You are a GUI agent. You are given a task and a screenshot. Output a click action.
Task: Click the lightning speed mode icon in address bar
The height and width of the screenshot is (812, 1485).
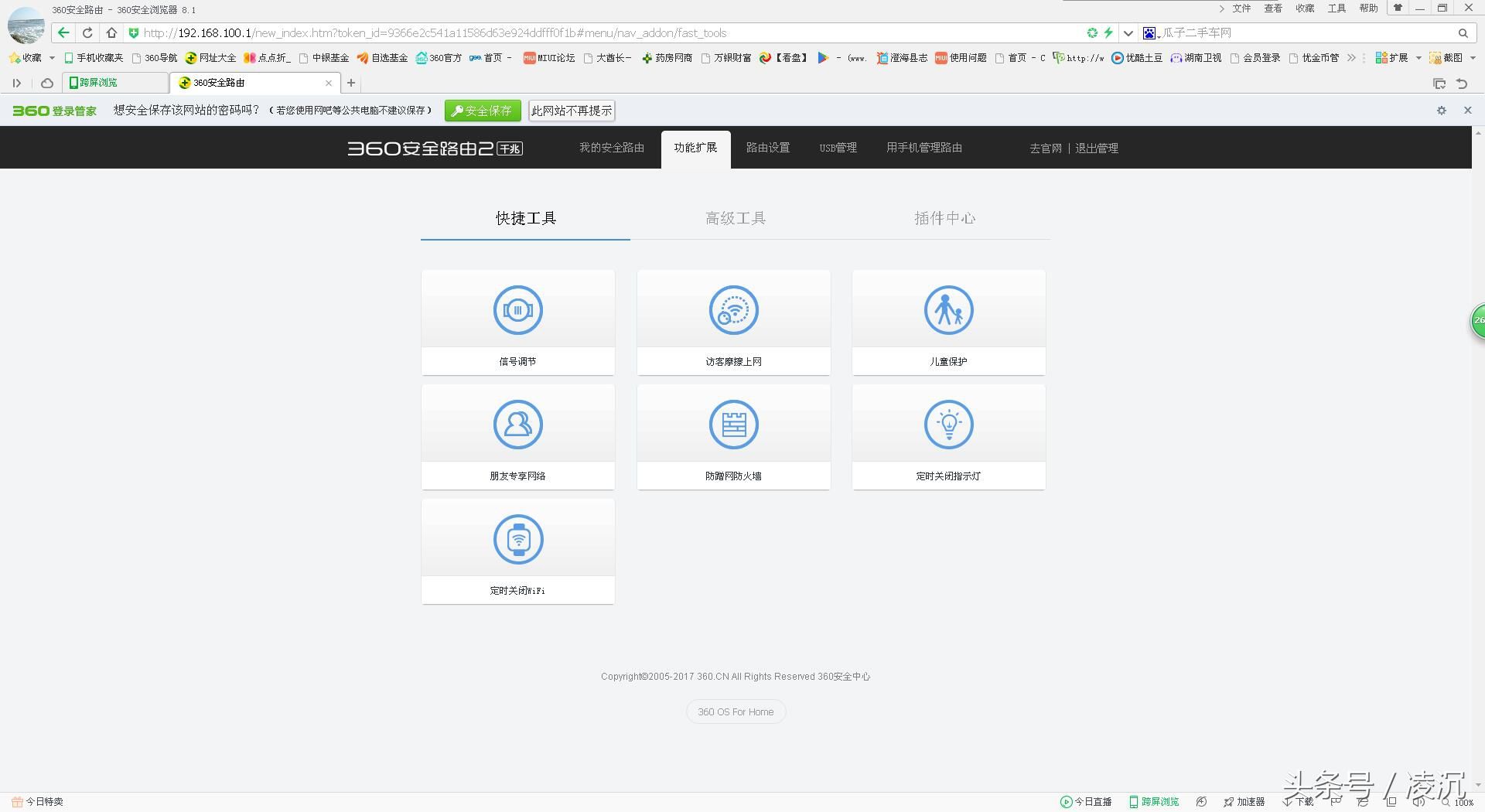tap(1108, 32)
